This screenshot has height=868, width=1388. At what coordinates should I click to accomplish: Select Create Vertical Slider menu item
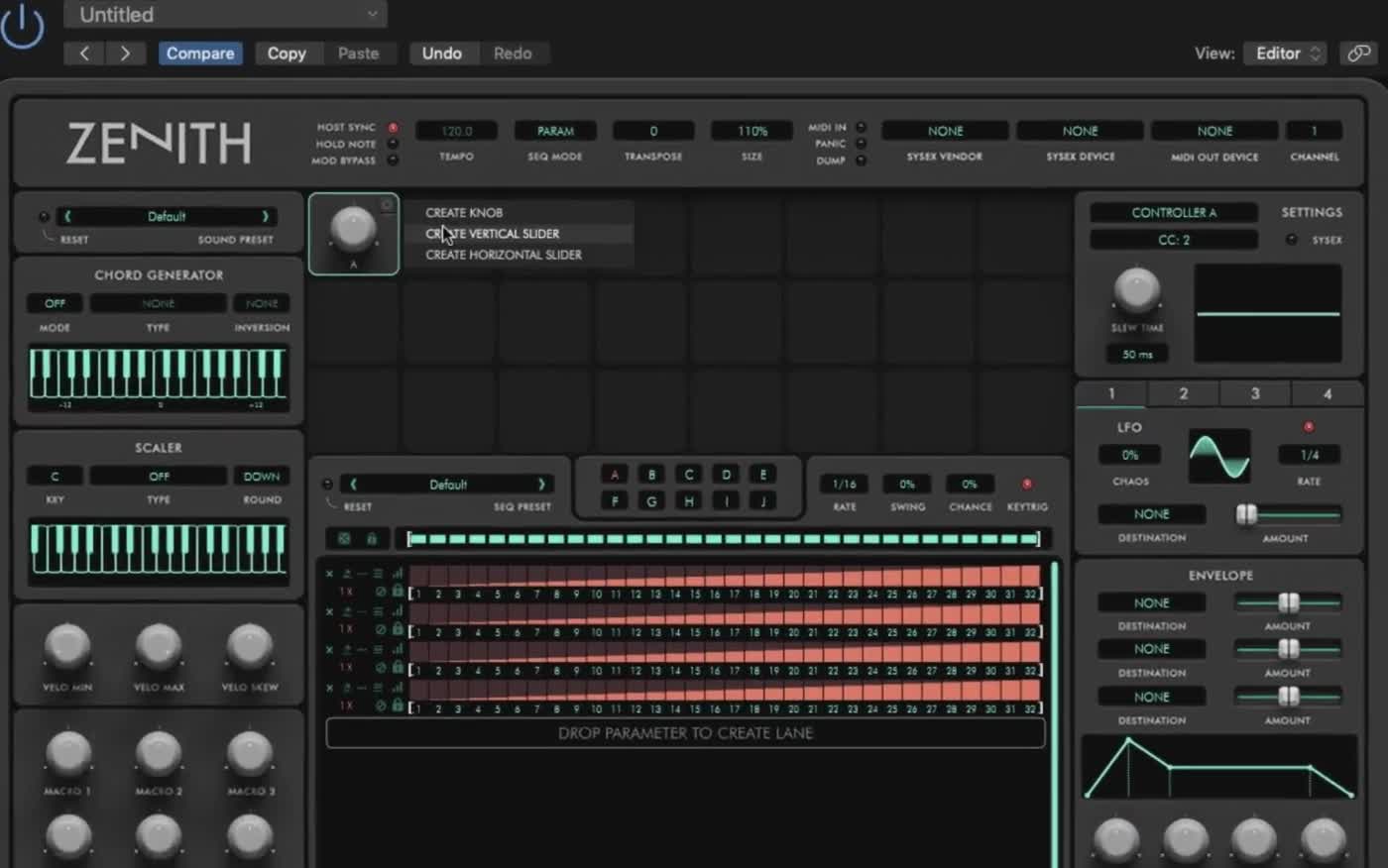click(x=519, y=234)
